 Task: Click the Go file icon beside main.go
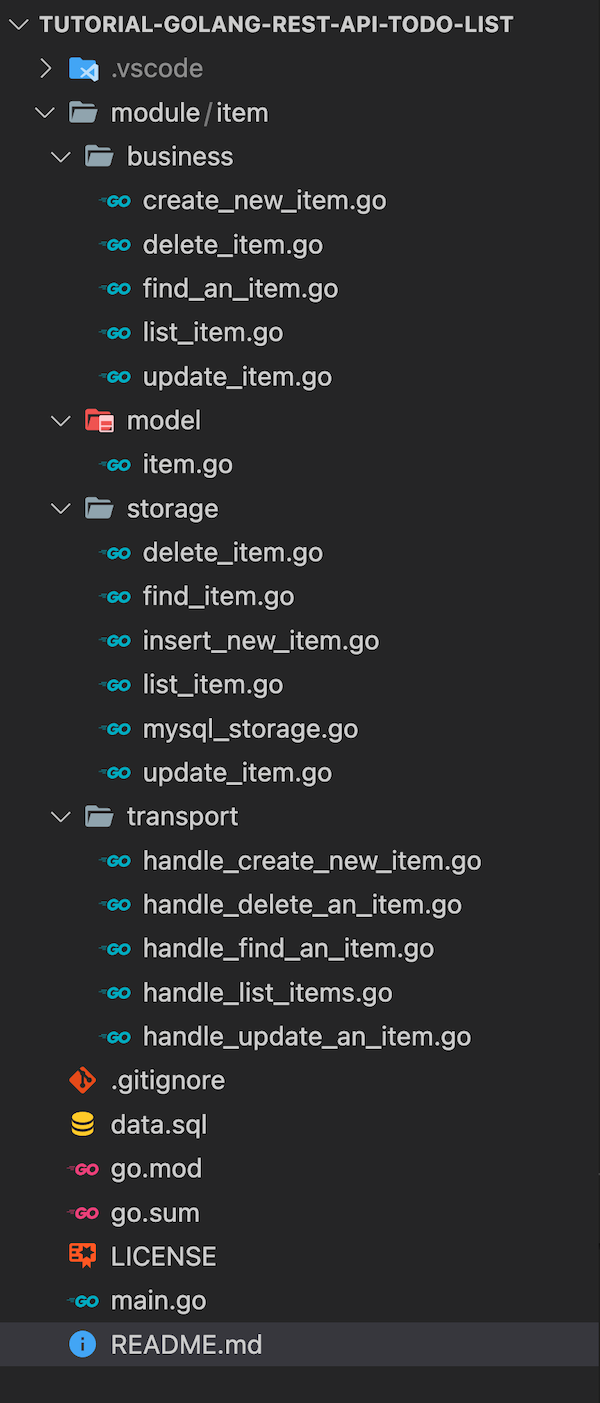[x=84, y=1299]
